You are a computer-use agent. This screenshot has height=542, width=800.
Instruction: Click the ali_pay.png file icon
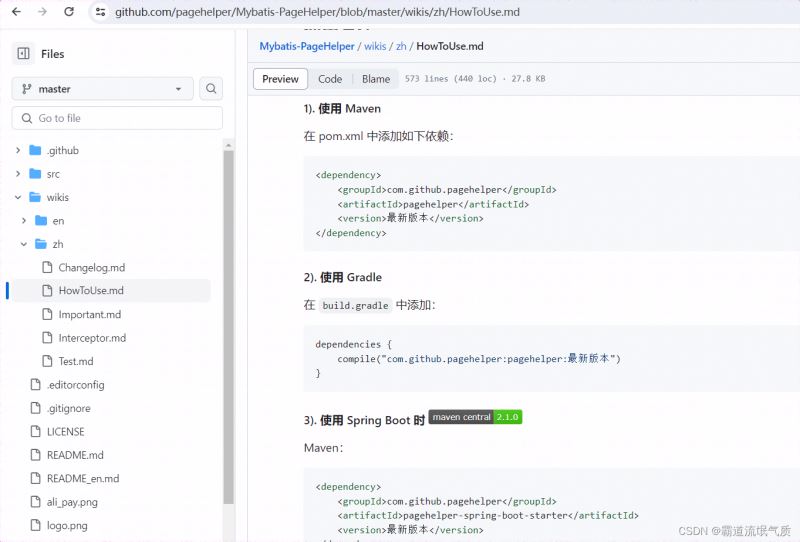[35, 502]
